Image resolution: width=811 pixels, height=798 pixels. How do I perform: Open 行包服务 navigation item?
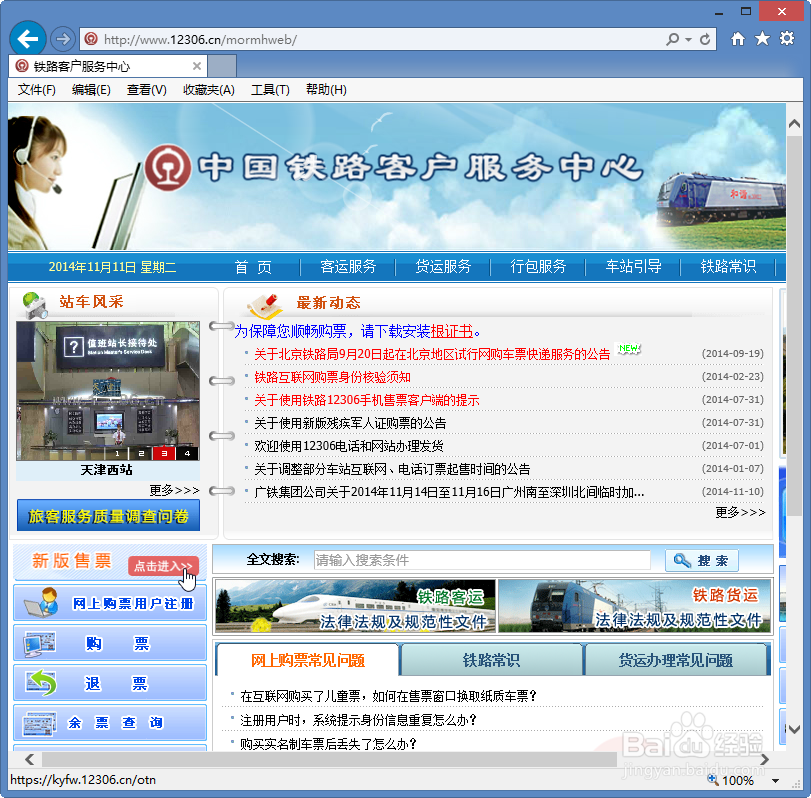[x=538, y=267]
